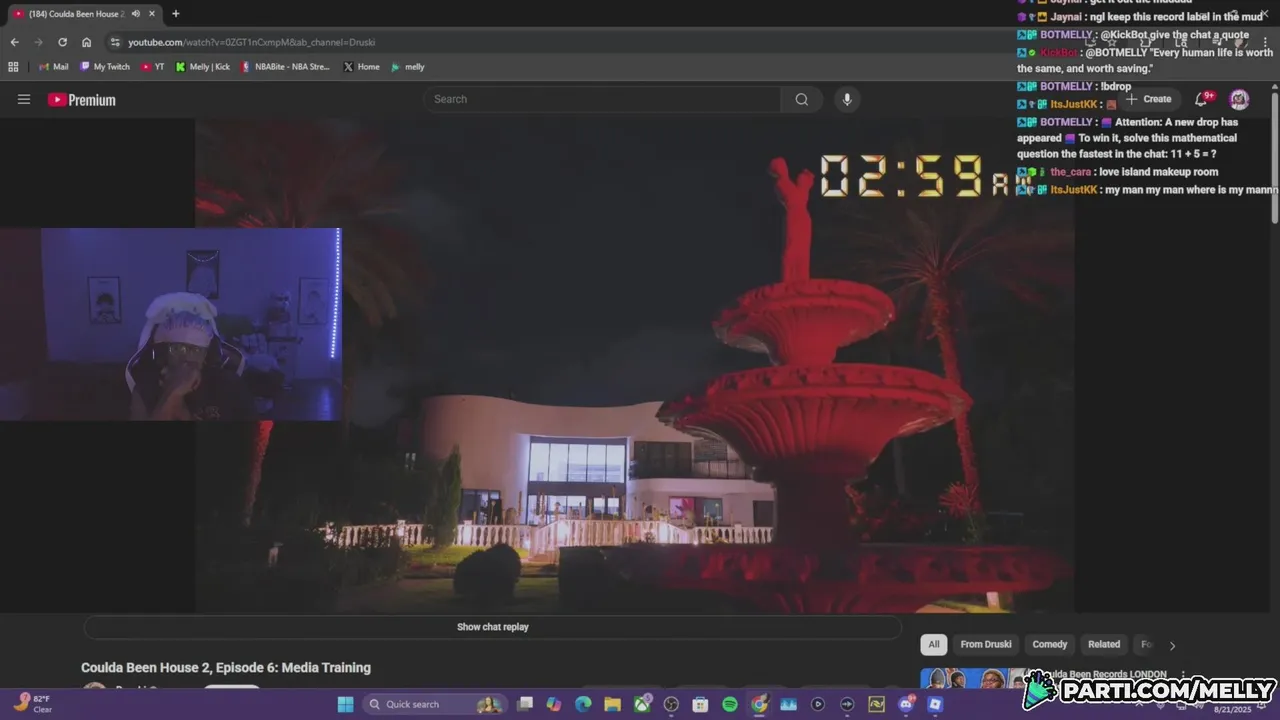The width and height of the screenshot is (1280, 720).
Task: Click the Create button on YouTube
Action: (1149, 99)
